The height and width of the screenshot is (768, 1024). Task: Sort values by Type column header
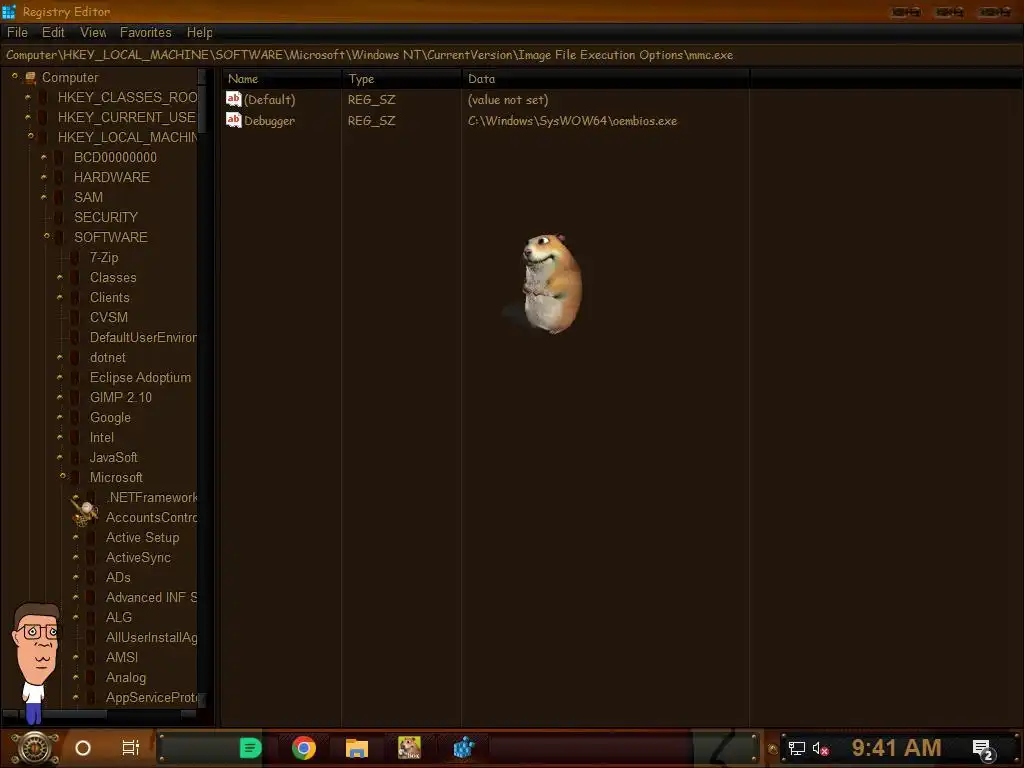[402, 78]
